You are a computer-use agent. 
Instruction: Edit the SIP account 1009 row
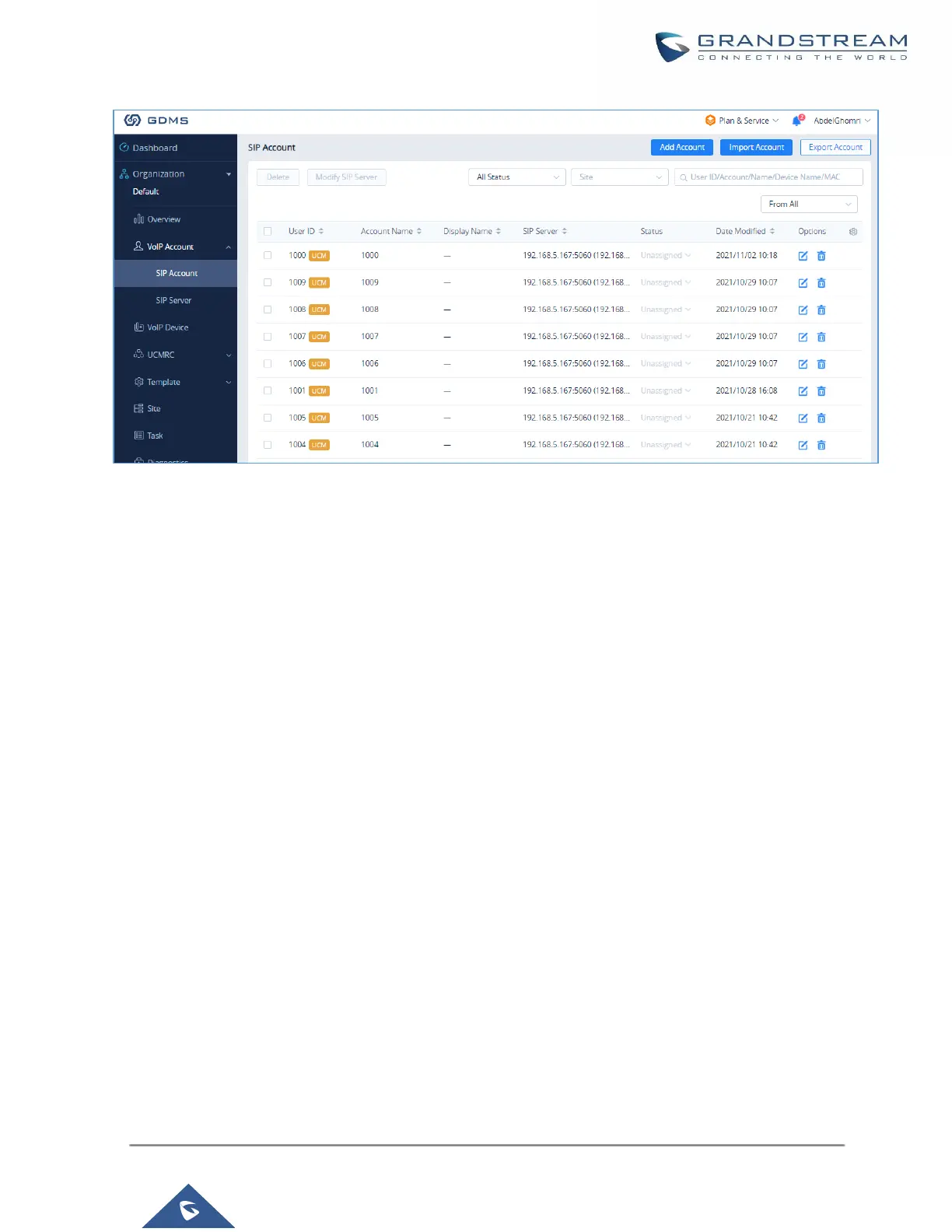click(803, 283)
